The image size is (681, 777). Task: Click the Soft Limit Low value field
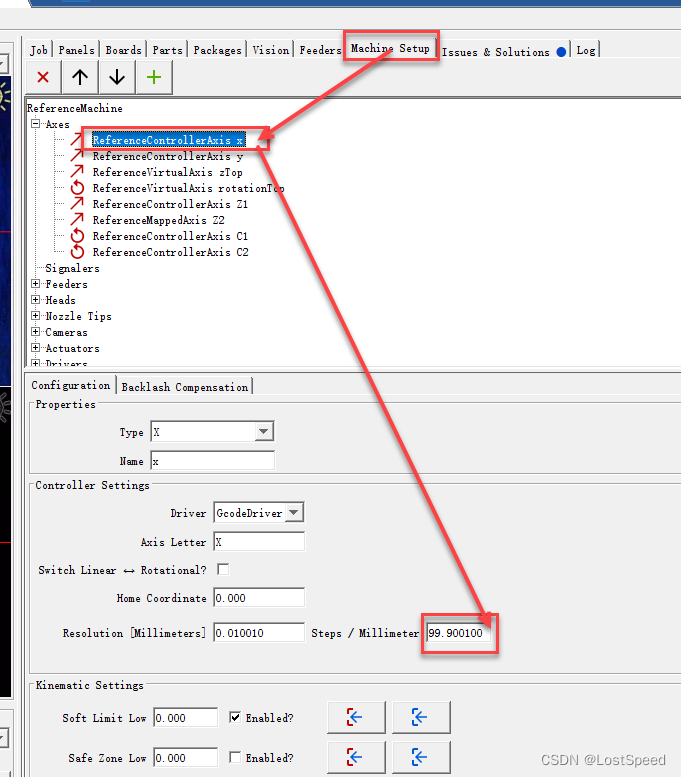[185, 718]
